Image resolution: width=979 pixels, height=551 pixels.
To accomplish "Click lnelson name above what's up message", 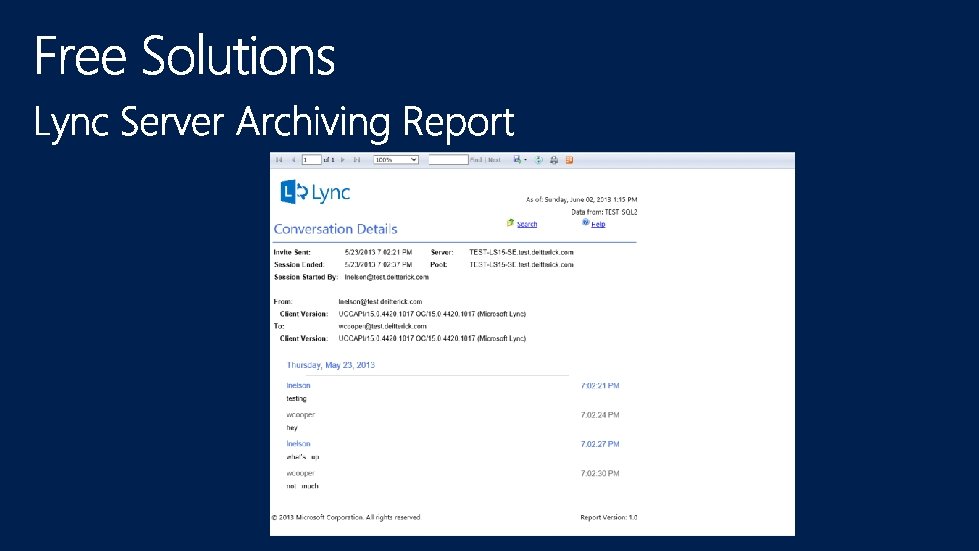I will click(x=298, y=444).
